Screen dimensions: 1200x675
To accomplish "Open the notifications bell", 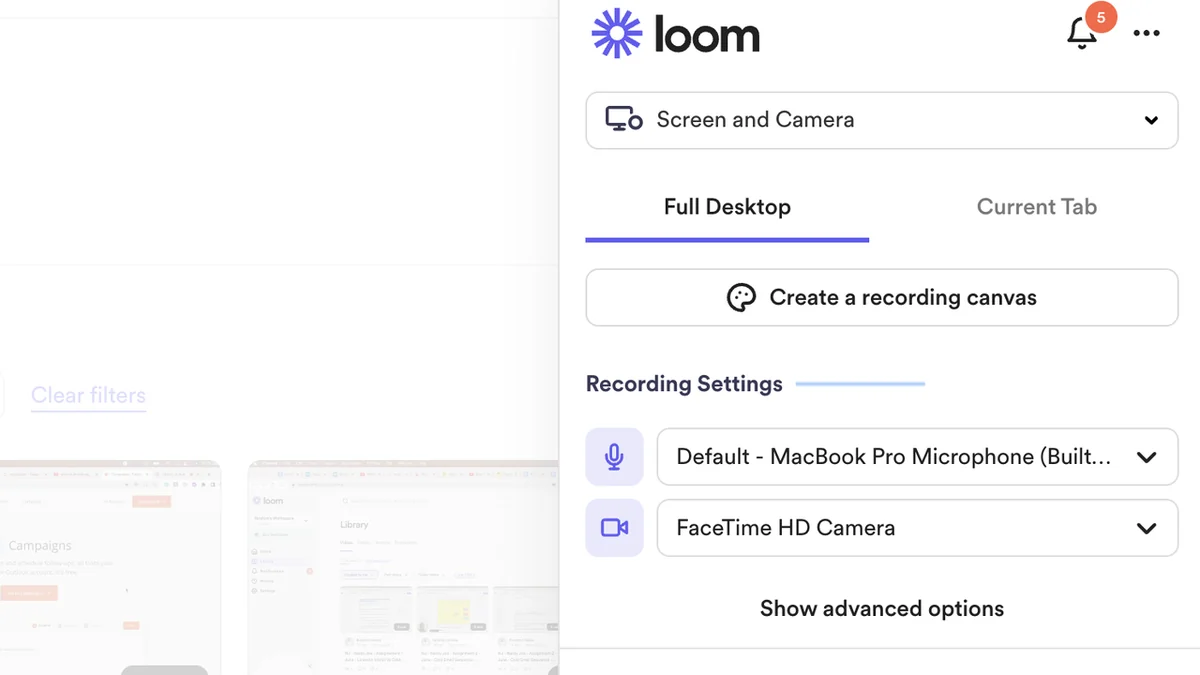I will [1081, 35].
